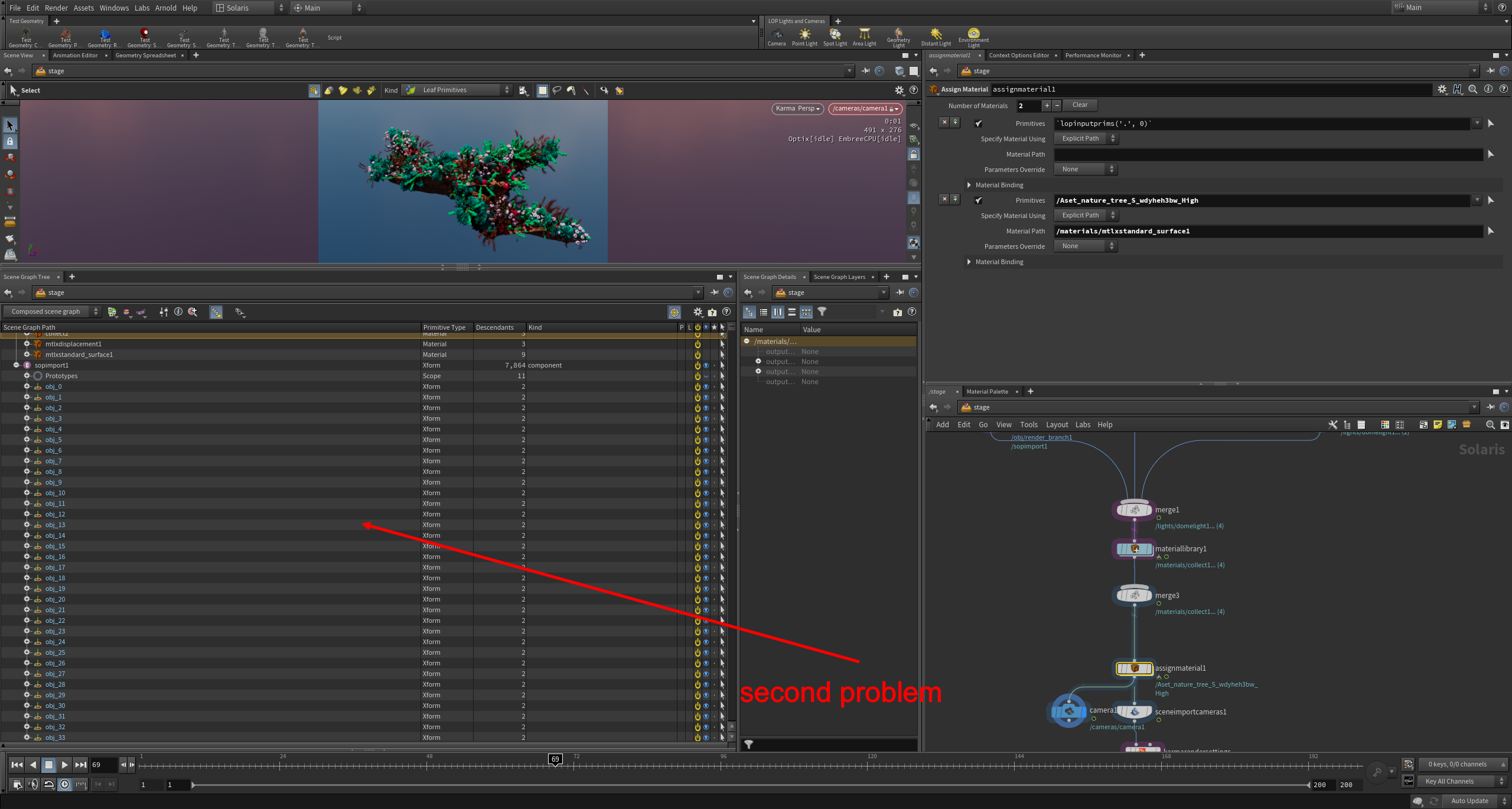This screenshot has height=809, width=1512.
Task: Open Kind Leaf Primitives dropdown
Action: [457, 90]
